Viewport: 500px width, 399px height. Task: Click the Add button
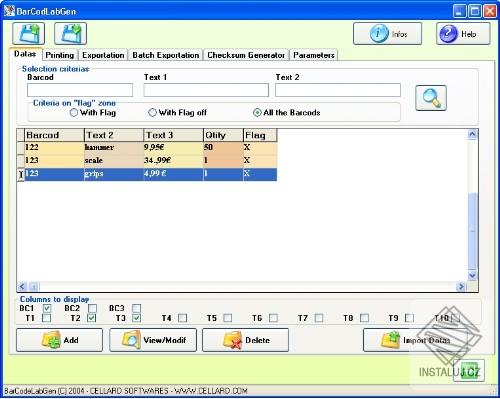coord(59,340)
